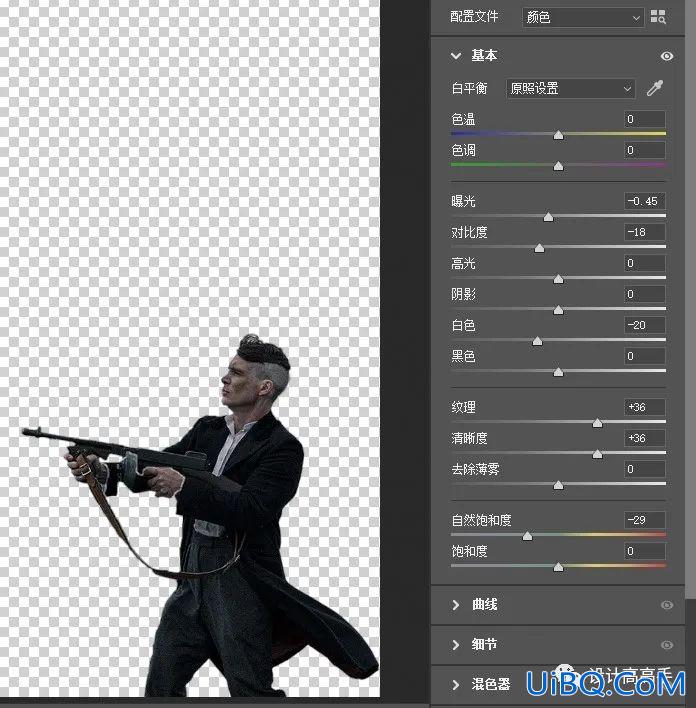
Task: Click the 自然饱和度 value field showing -29
Action: coord(645,520)
